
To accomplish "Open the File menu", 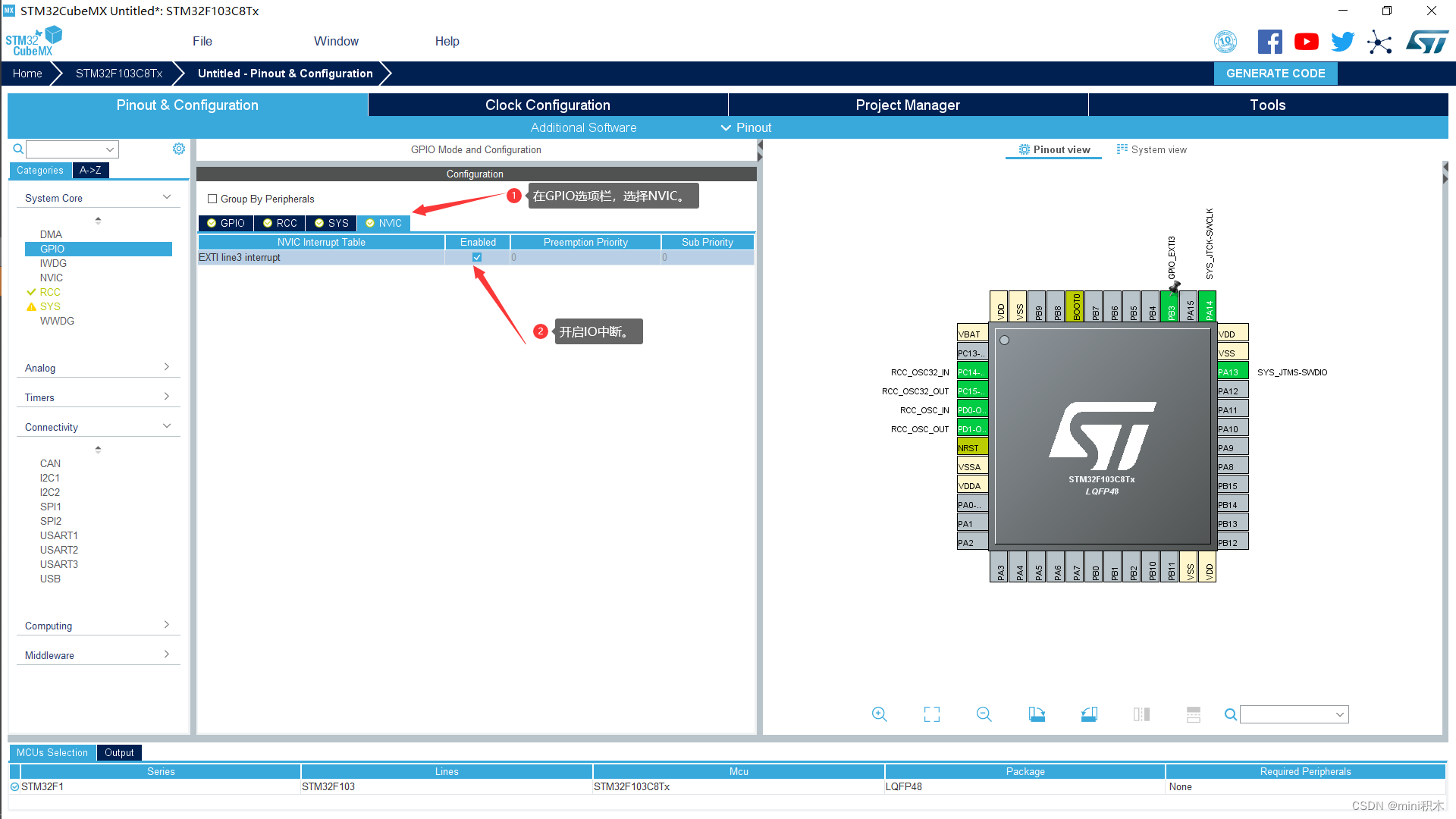I will coord(202,41).
